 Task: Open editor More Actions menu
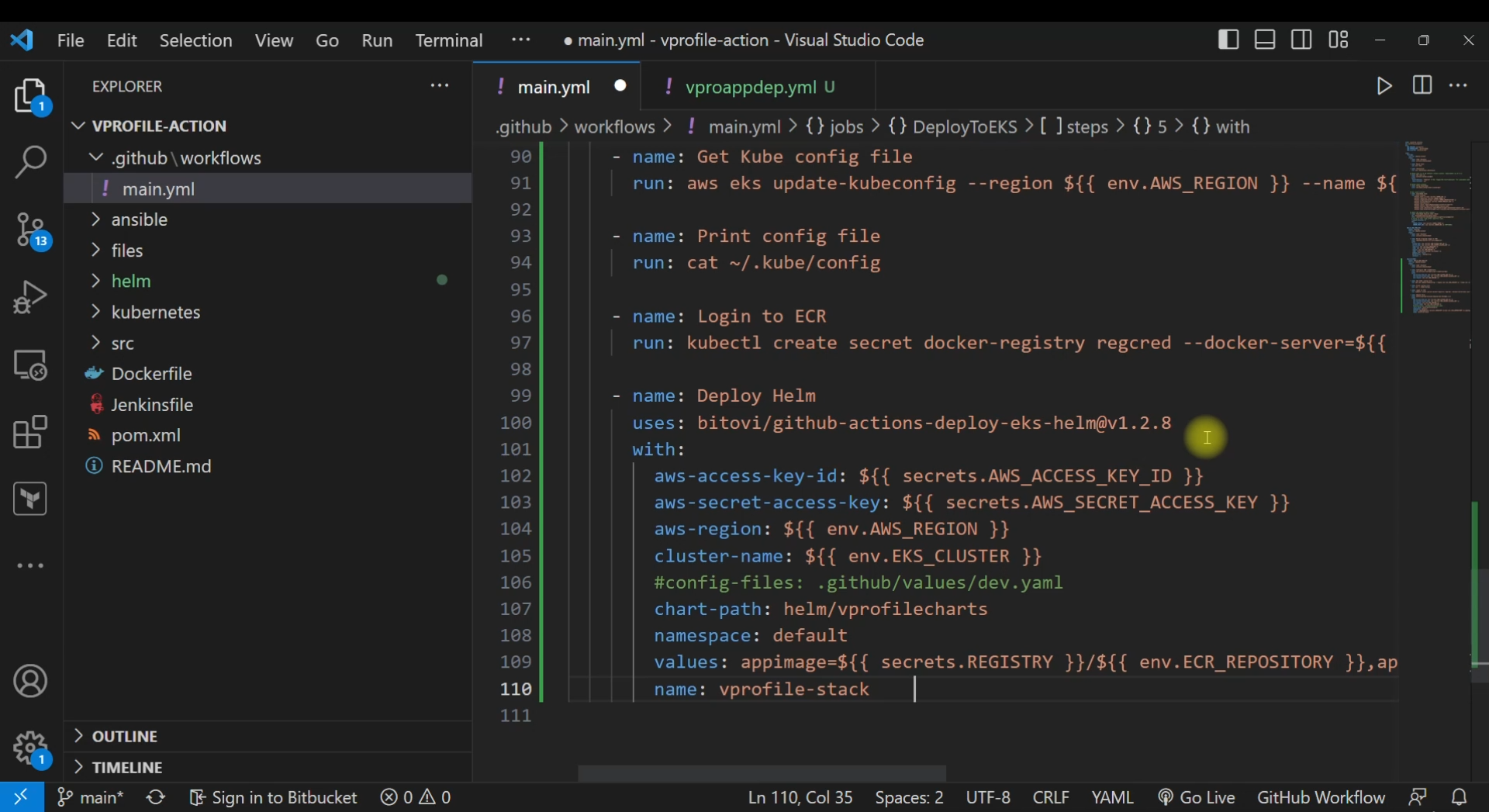tap(1459, 85)
